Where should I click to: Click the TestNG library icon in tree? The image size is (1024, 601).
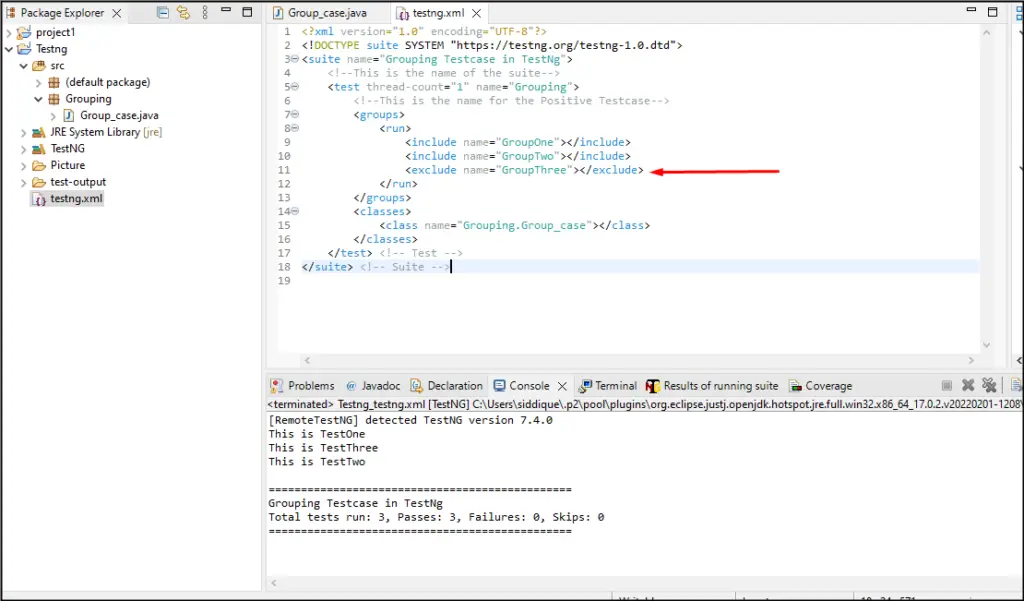click(39, 149)
